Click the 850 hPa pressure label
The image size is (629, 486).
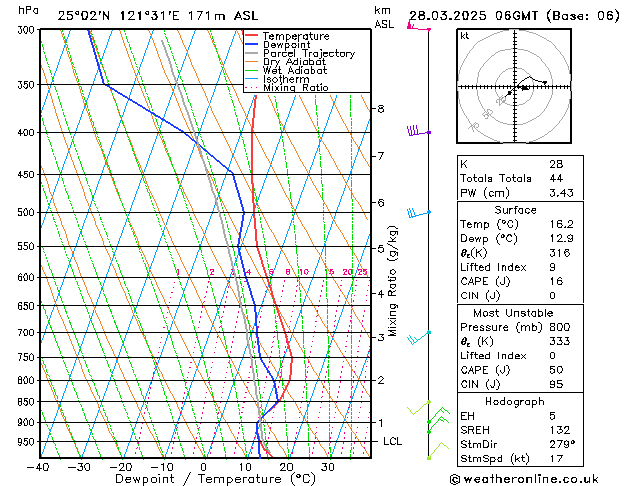[x=28, y=401]
